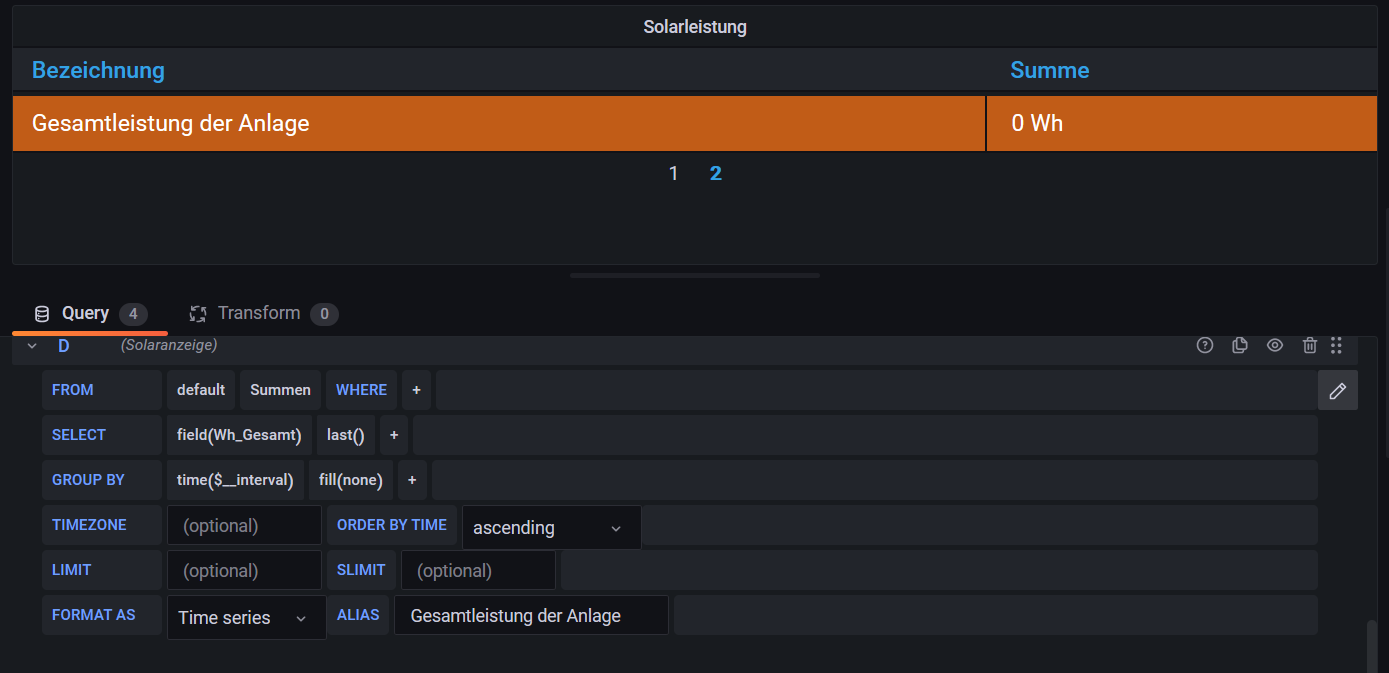Screen dimensions: 1389x673
Task: Toggle visibility of query D
Action: [x=1275, y=345]
